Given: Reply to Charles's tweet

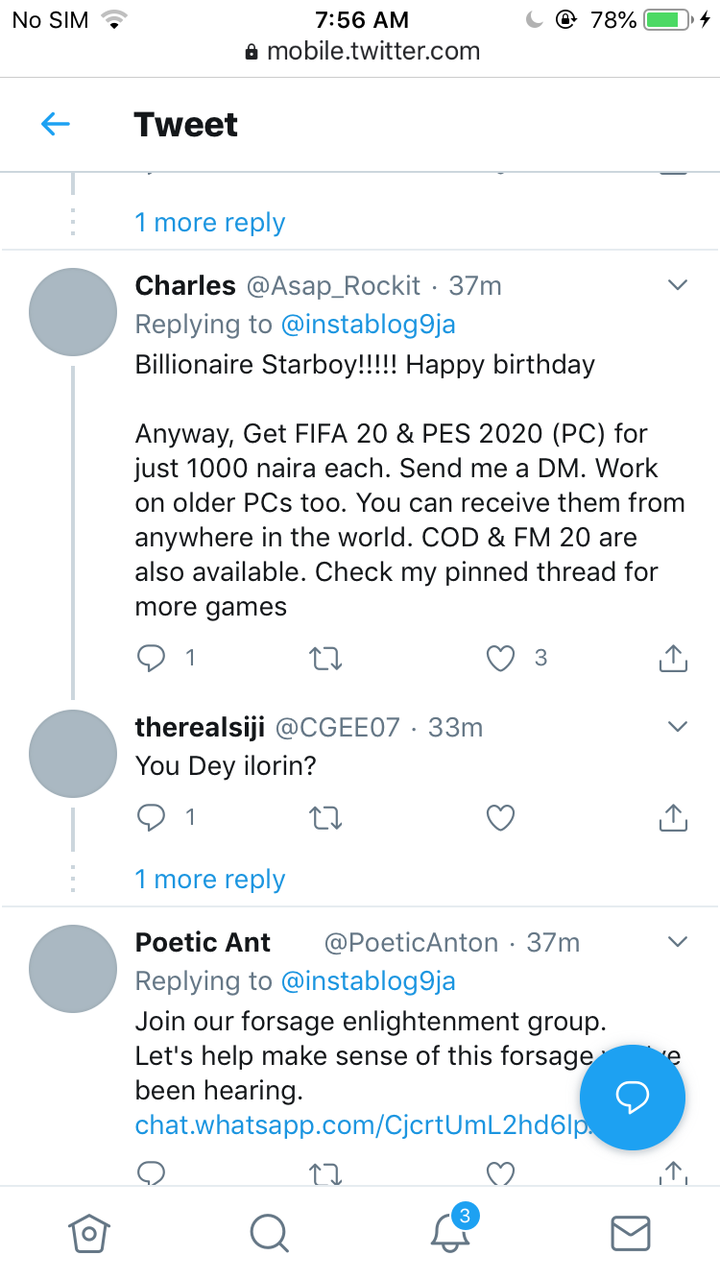Looking at the screenshot, I should pos(151,657).
